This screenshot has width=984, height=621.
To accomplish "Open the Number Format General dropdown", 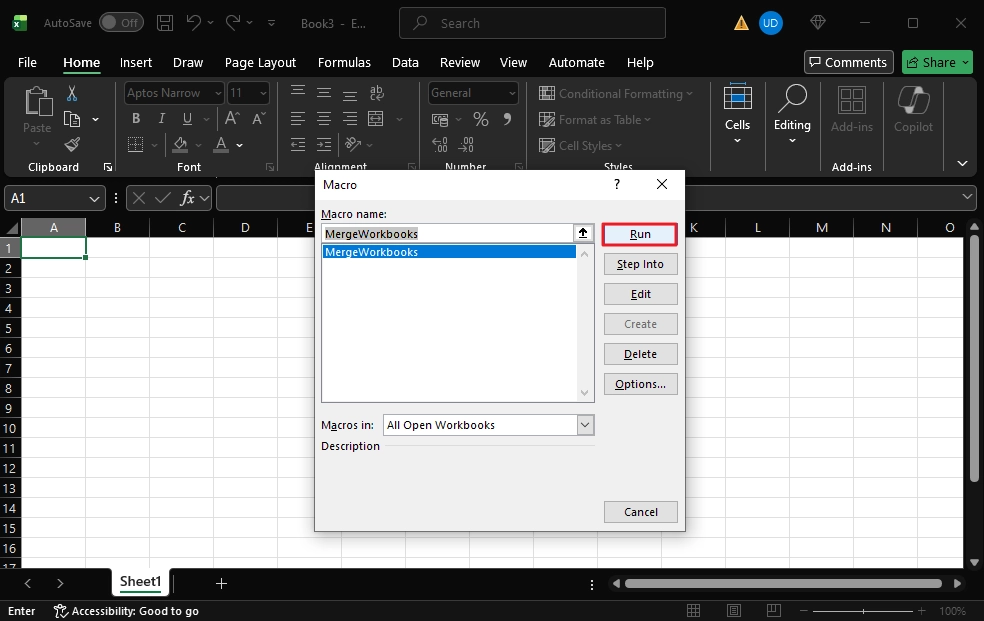I will tap(473, 93).
